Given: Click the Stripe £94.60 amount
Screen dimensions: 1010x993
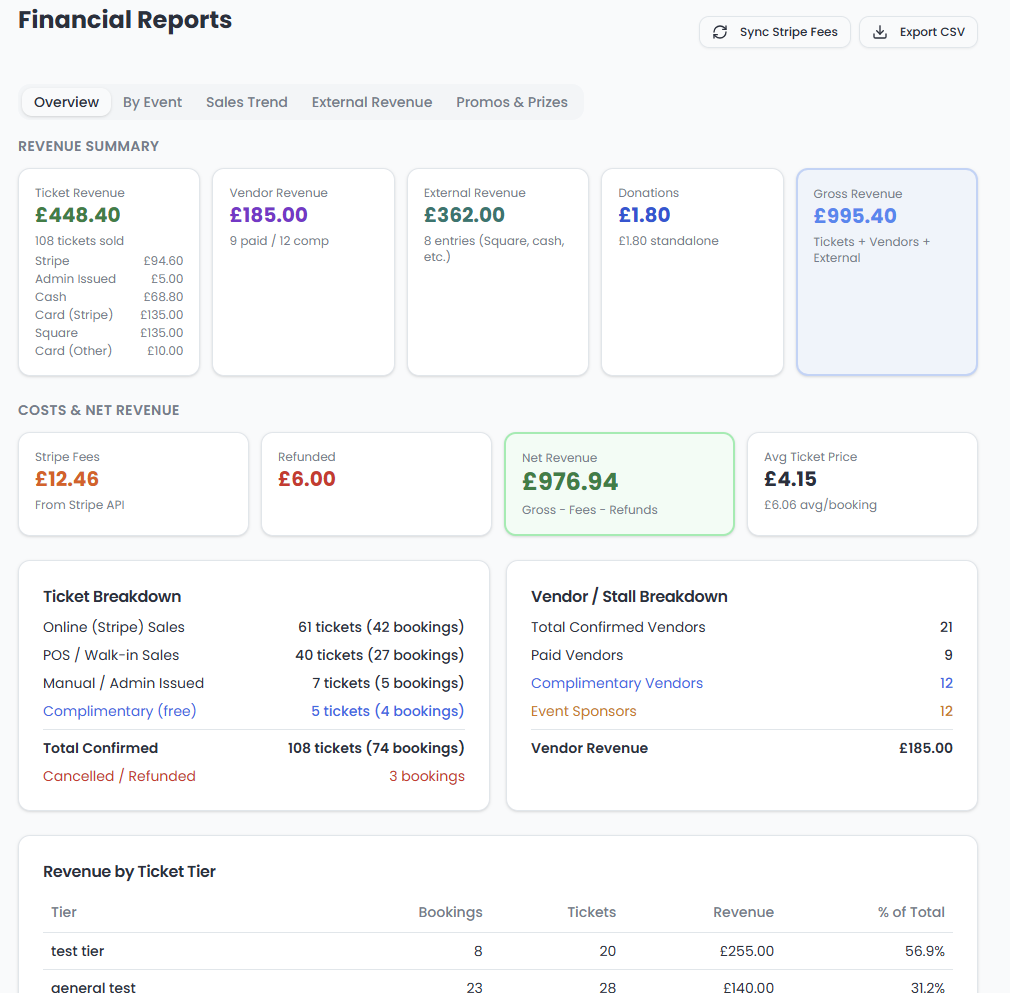Looking at the screenshot, I should click(x=163, y=261).
